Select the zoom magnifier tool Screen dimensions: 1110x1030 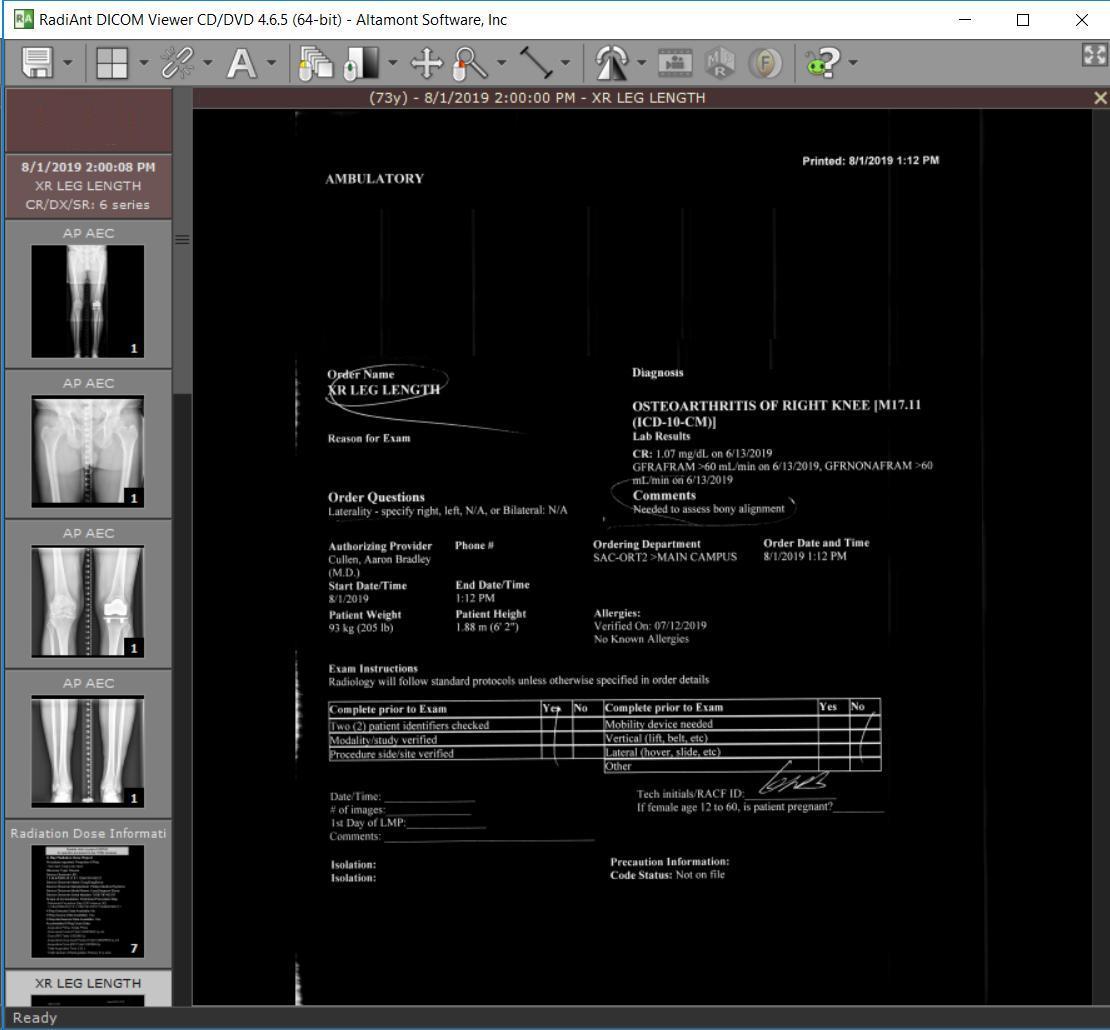pyautogui.click(x=470, y=62)
